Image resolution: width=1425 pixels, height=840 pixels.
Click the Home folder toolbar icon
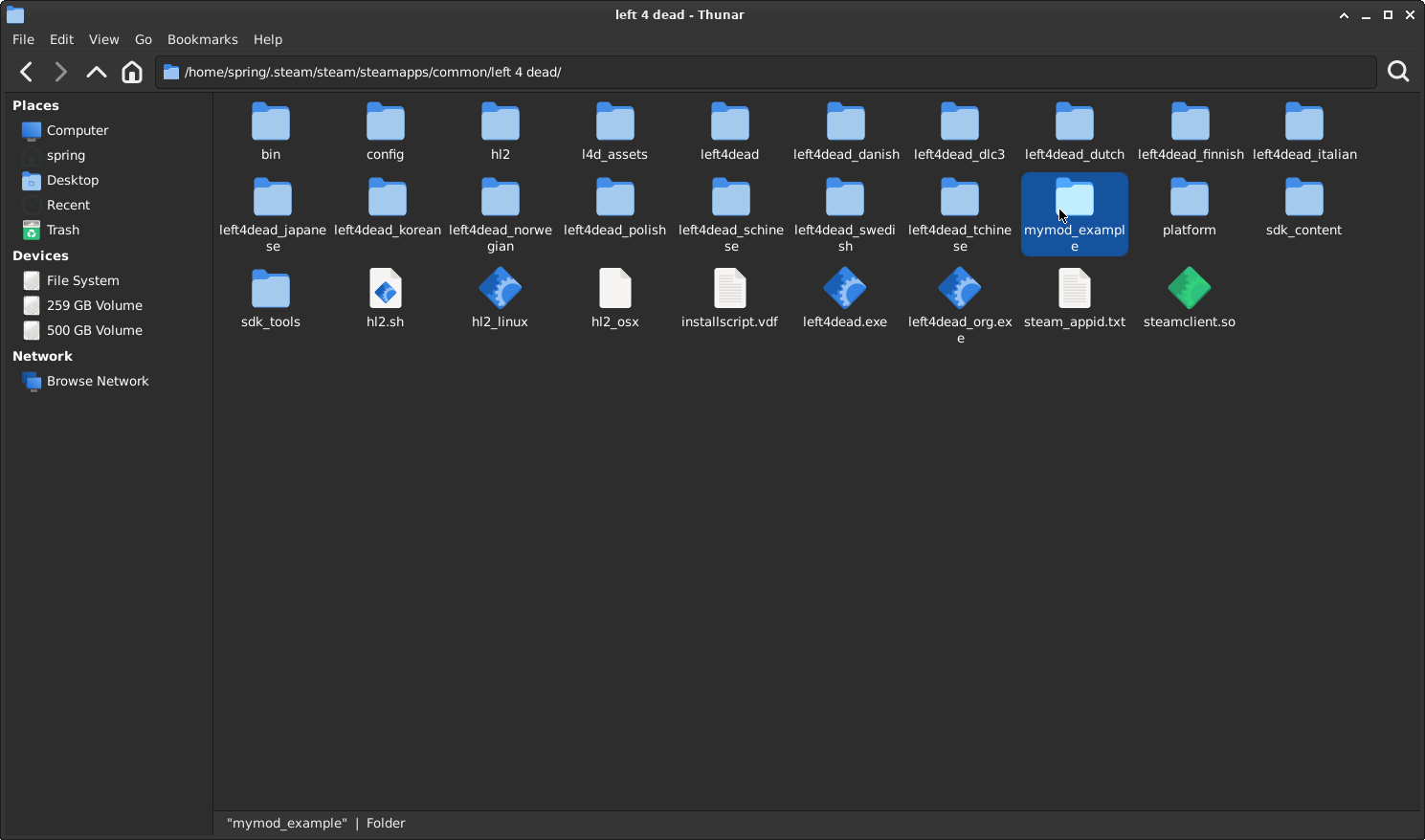pos(132,72)
